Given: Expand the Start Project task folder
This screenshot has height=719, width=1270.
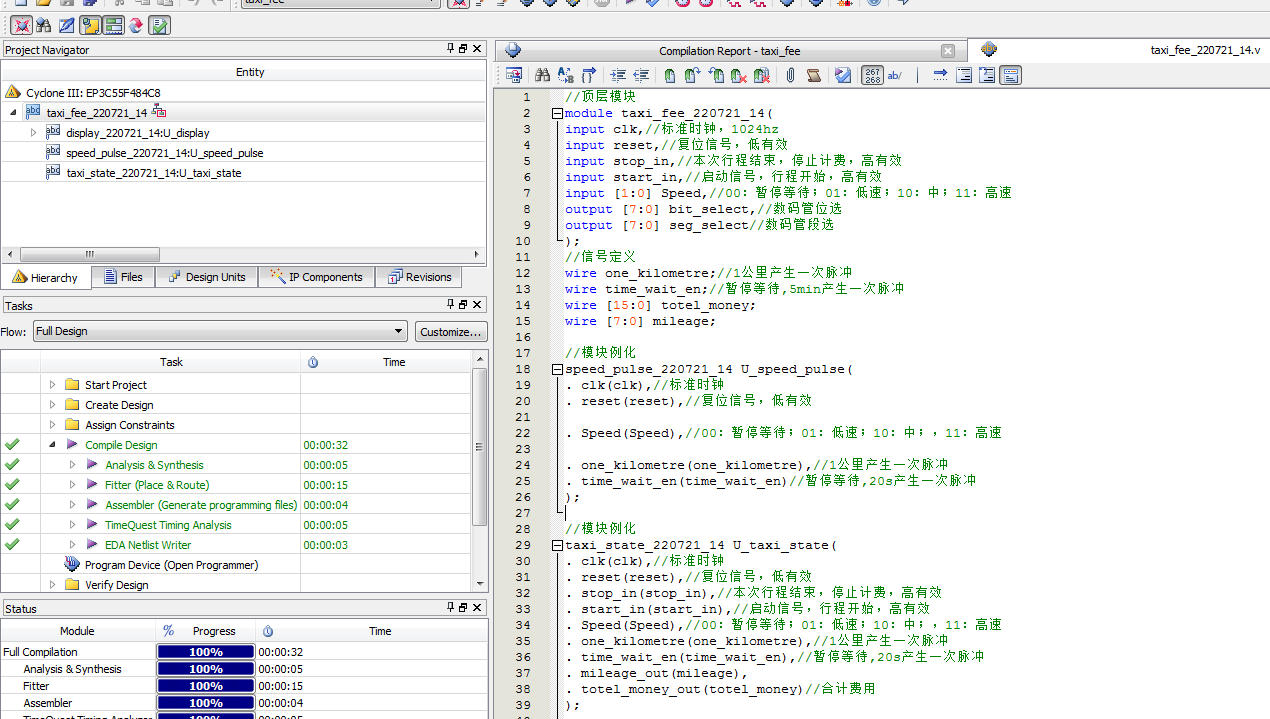Looking at the screenshot, I should (x=52, y=385).
